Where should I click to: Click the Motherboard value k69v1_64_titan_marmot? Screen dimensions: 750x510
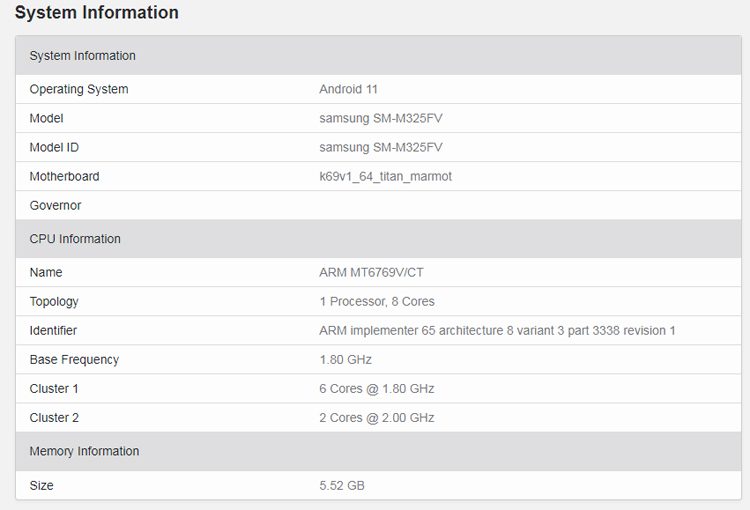(385, 176)
